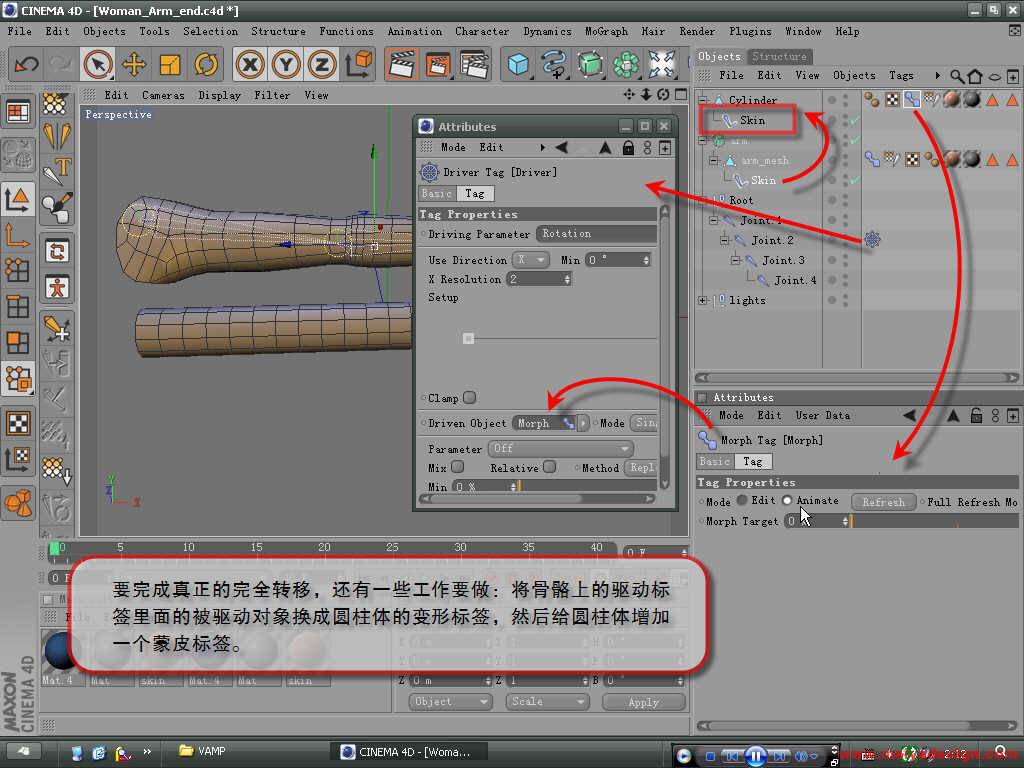The height and width of the screenshot is (768, 1024).
Task: Toggle the X axis lock
Action: tap(250, 65)
